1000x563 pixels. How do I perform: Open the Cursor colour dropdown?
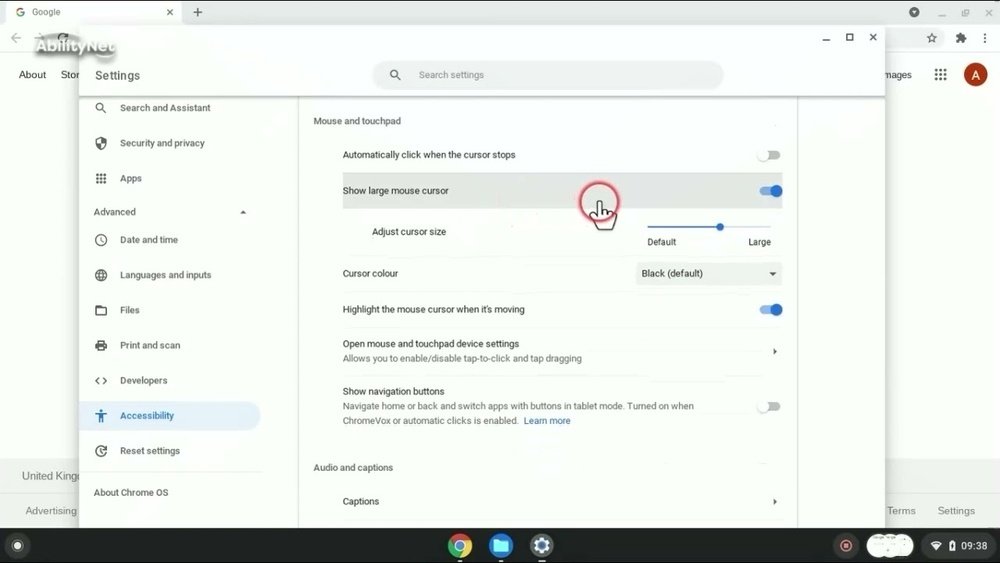point(709,274)
